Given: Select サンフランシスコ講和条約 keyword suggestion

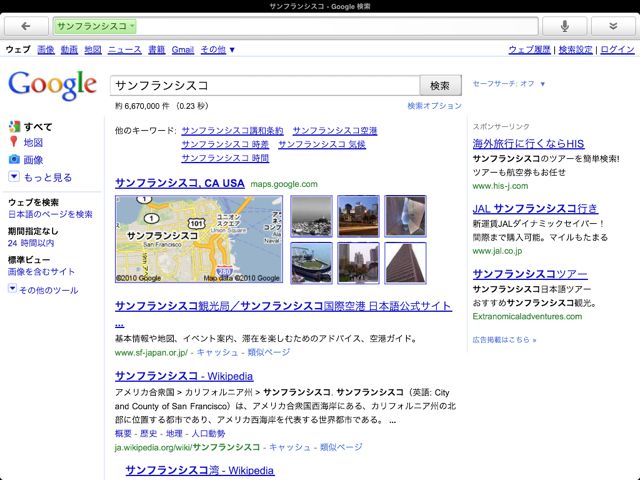Looking at the screenshot, I should point(232,131).
